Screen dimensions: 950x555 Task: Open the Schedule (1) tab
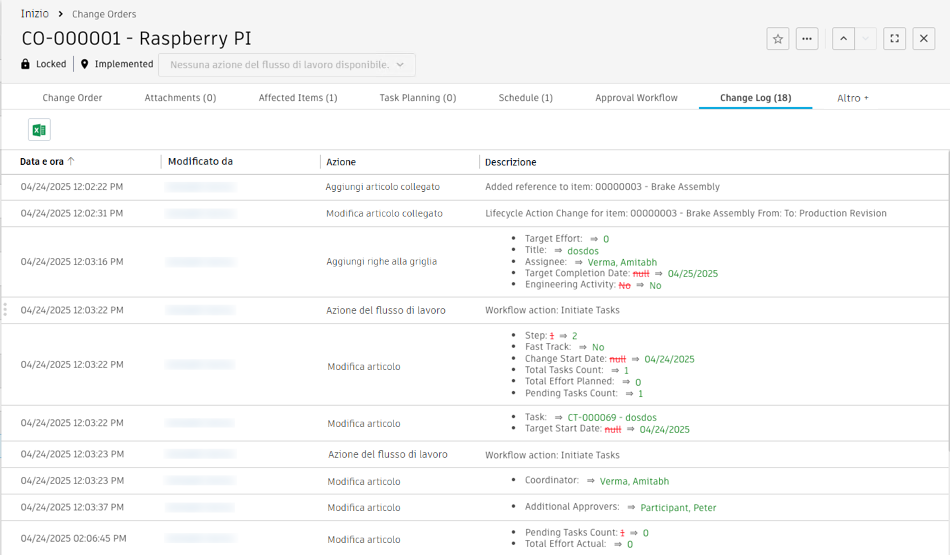(526, 98)
